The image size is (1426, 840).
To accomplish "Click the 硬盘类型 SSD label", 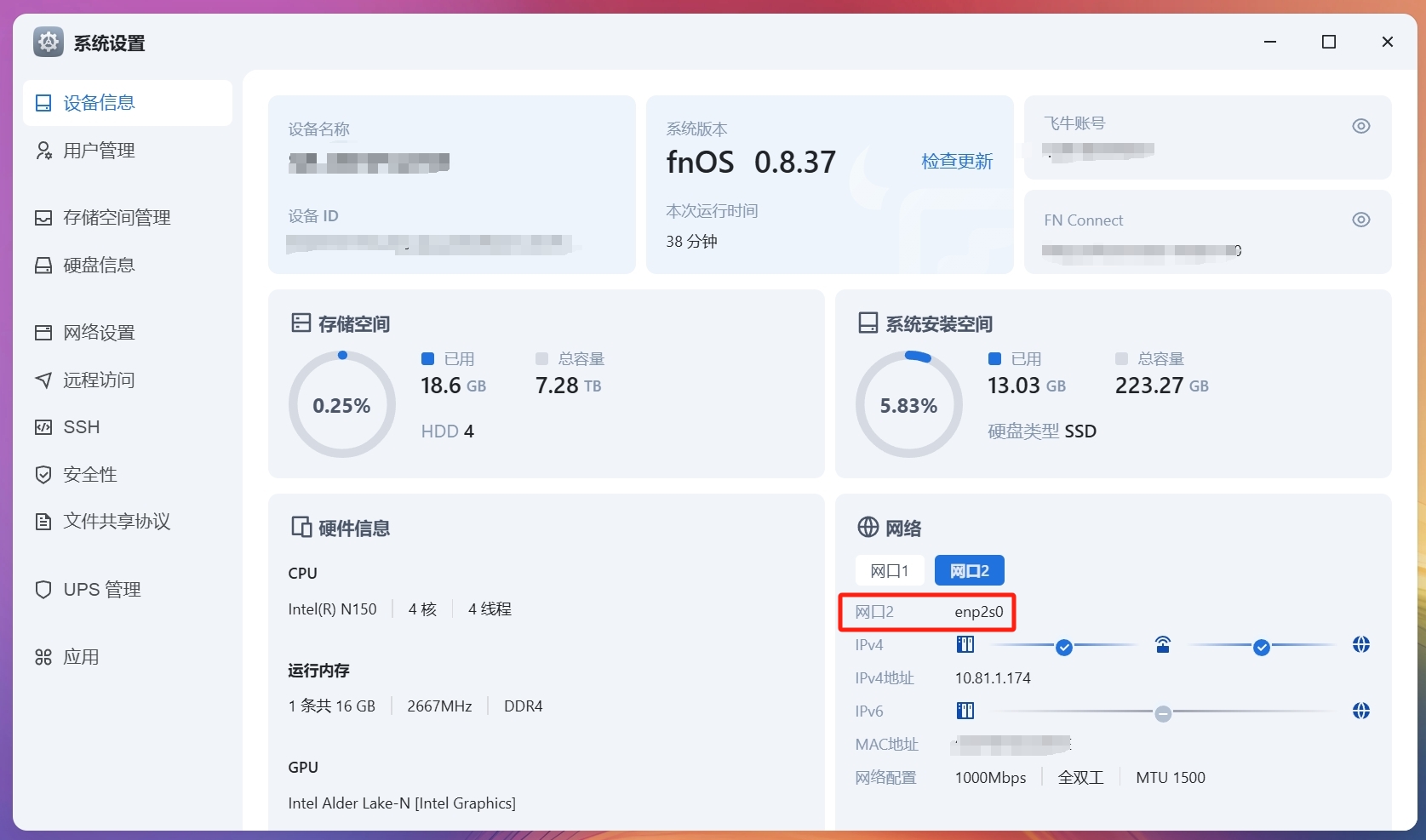I will pos(1042,431).
